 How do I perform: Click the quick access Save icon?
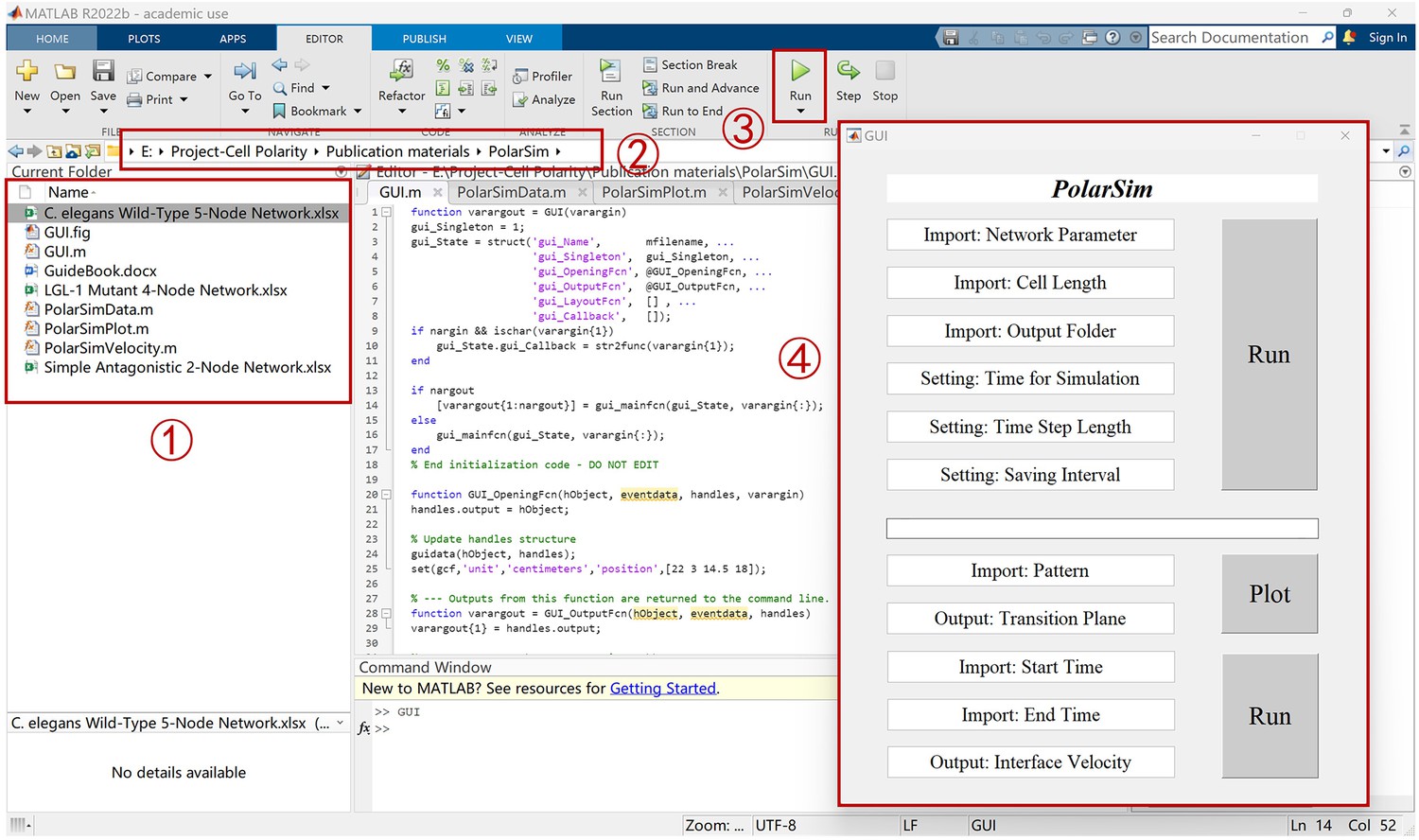point(951,38)
